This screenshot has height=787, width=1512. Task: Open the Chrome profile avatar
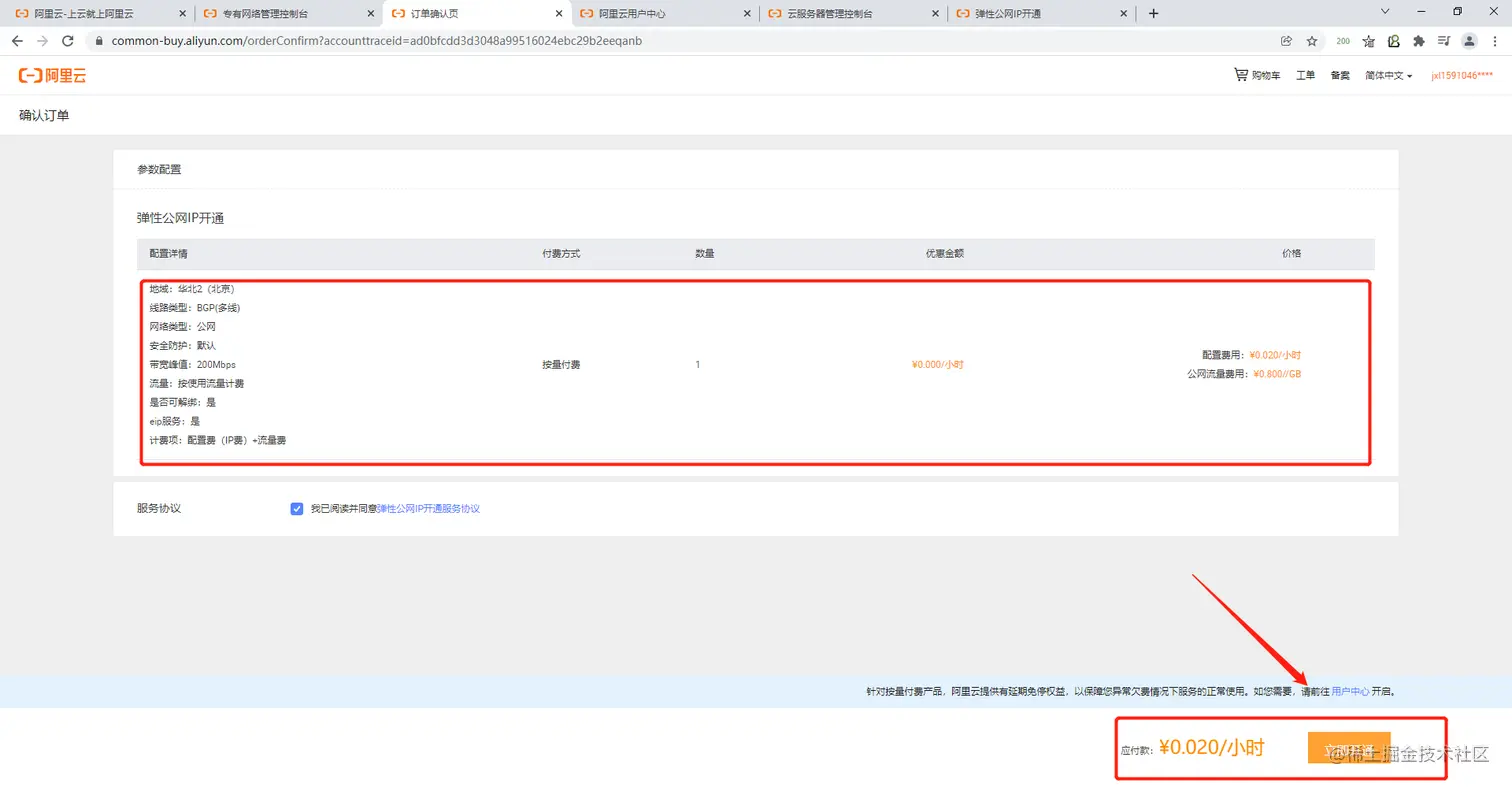pos(1469,41)
